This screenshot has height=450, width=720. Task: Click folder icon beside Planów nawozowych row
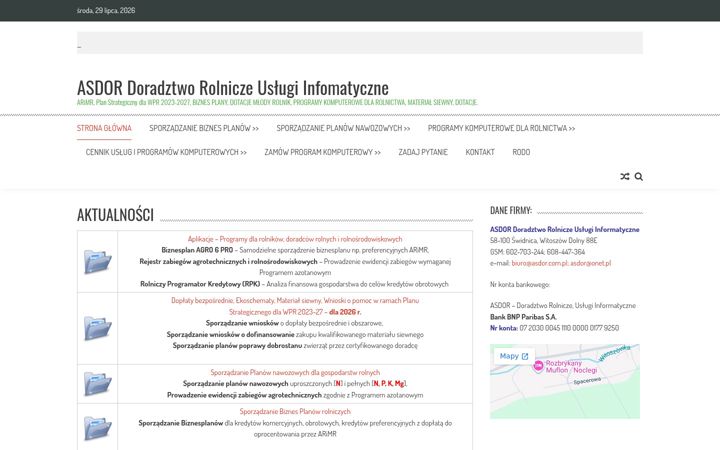tap(97, 384)
